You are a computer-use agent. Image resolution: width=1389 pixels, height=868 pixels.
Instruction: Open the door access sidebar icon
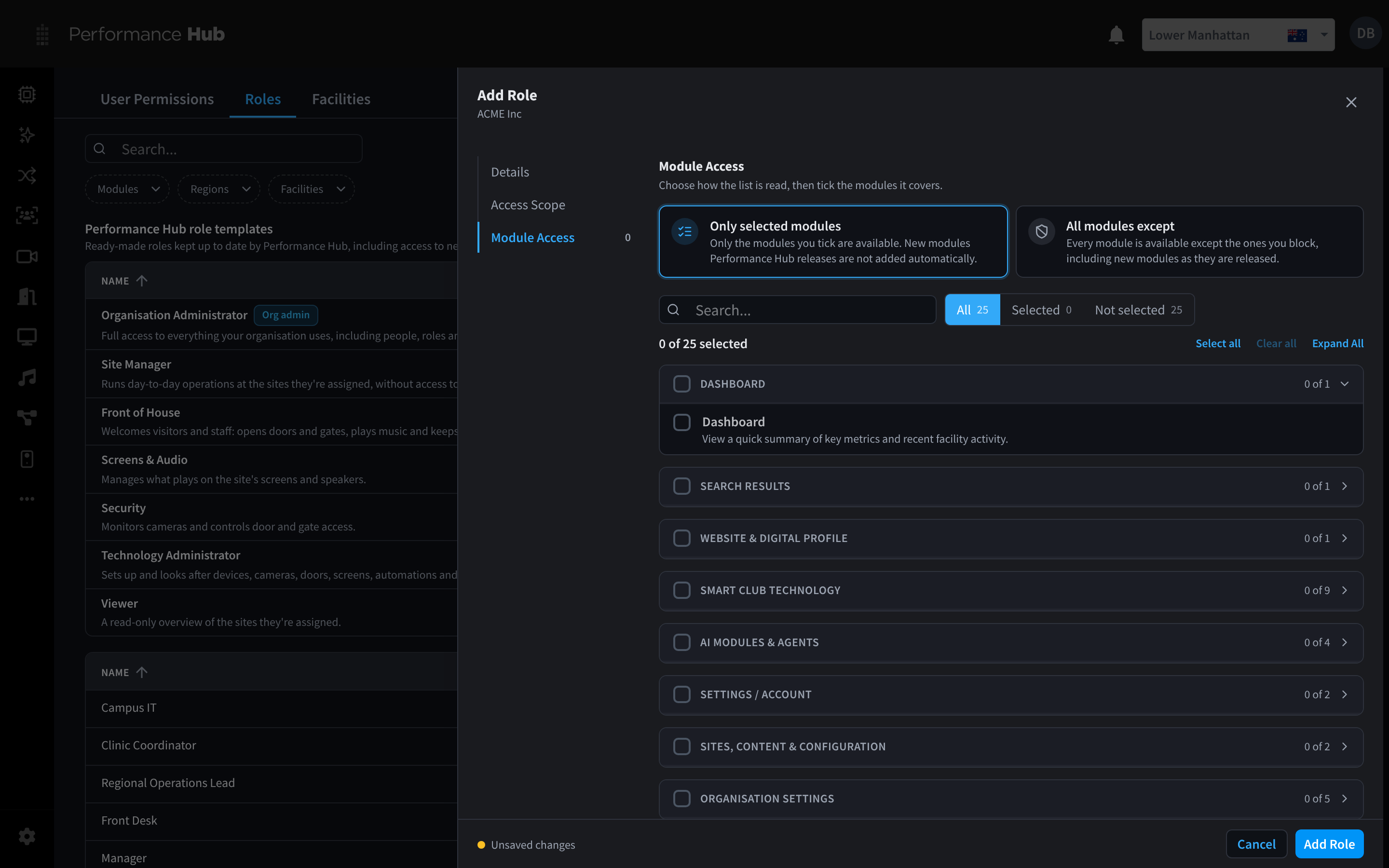pos(27,297)
